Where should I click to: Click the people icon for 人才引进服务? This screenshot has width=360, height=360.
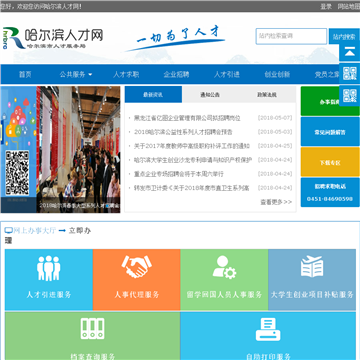pyautogui.click(x=49, y=268)
